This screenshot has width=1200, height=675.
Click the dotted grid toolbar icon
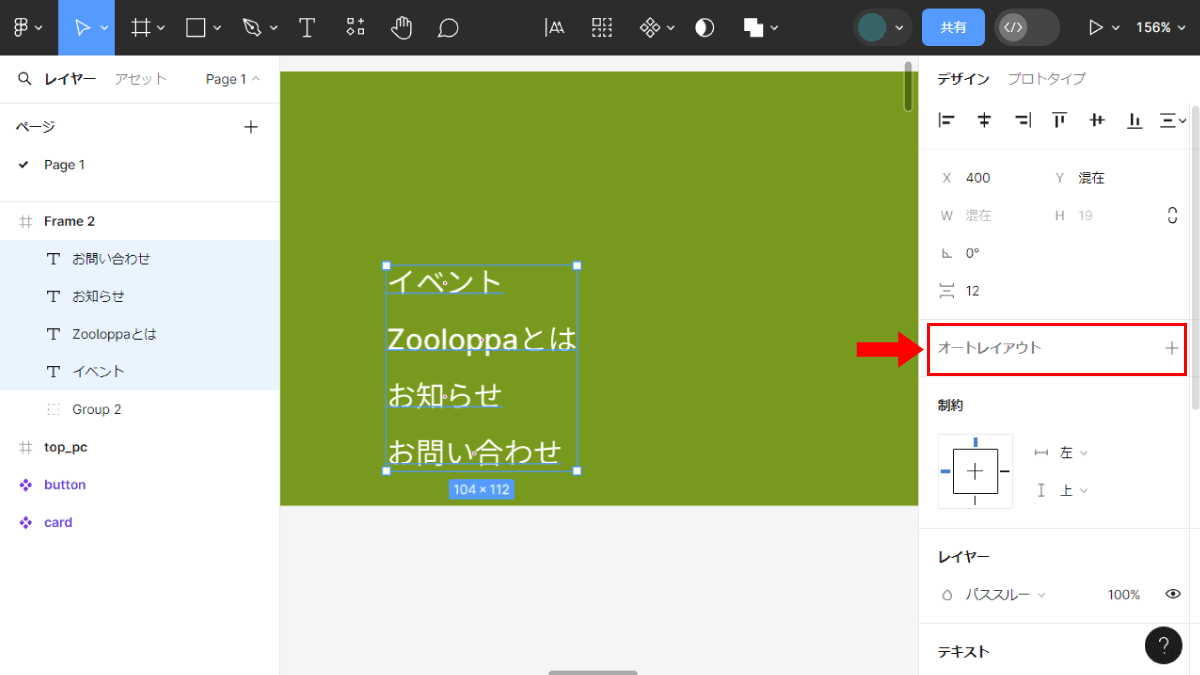coord(602,27)
